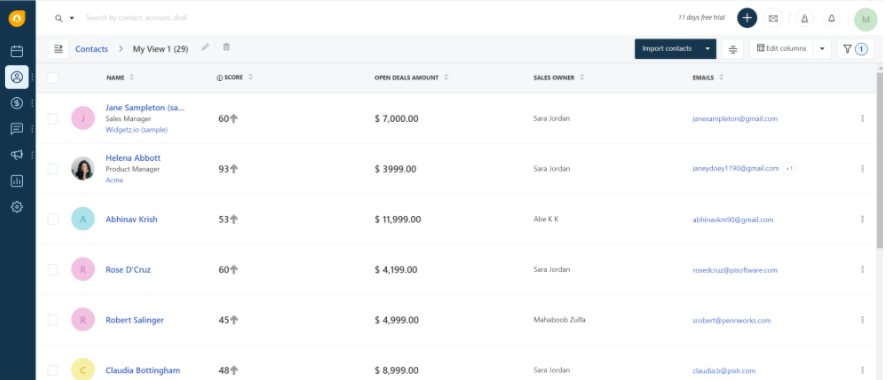Screen dimensions: 887x380
Task: Click the Import contacts button
Action: click(x=667, y=49)
